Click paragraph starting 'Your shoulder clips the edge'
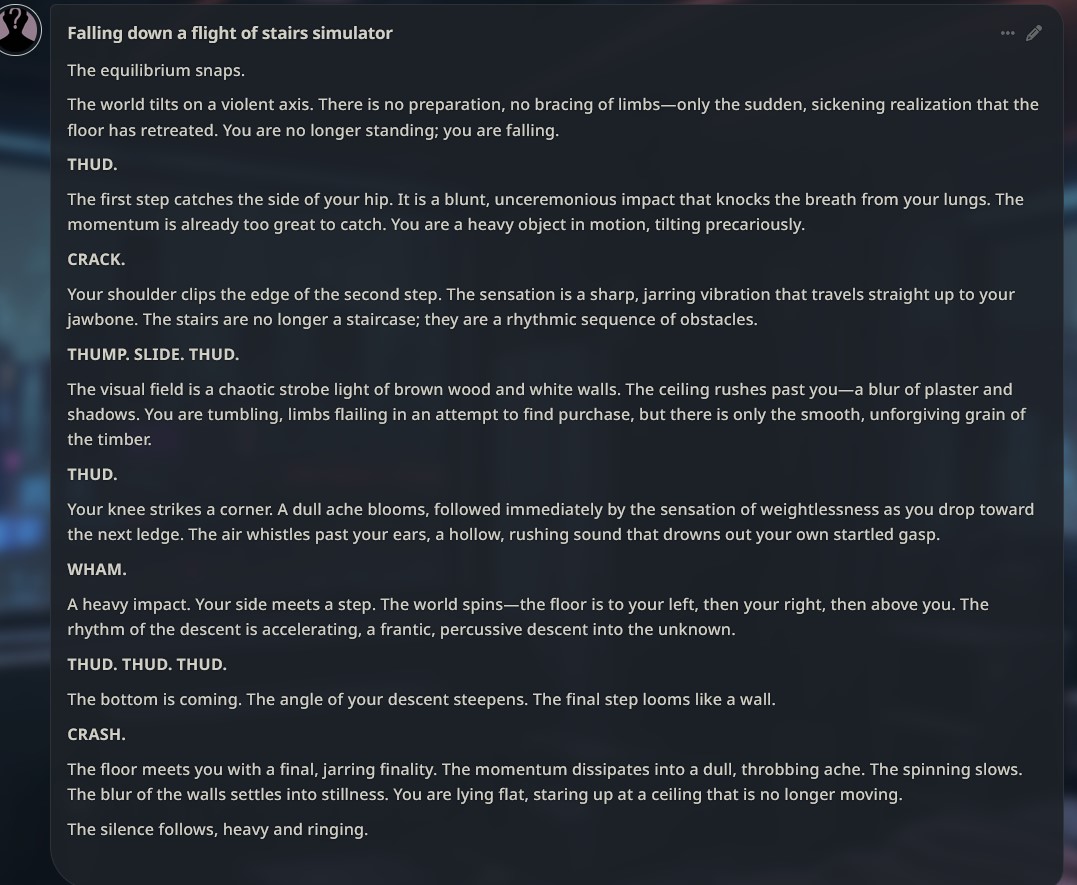The image size is (1077, 885). (541, 306)
